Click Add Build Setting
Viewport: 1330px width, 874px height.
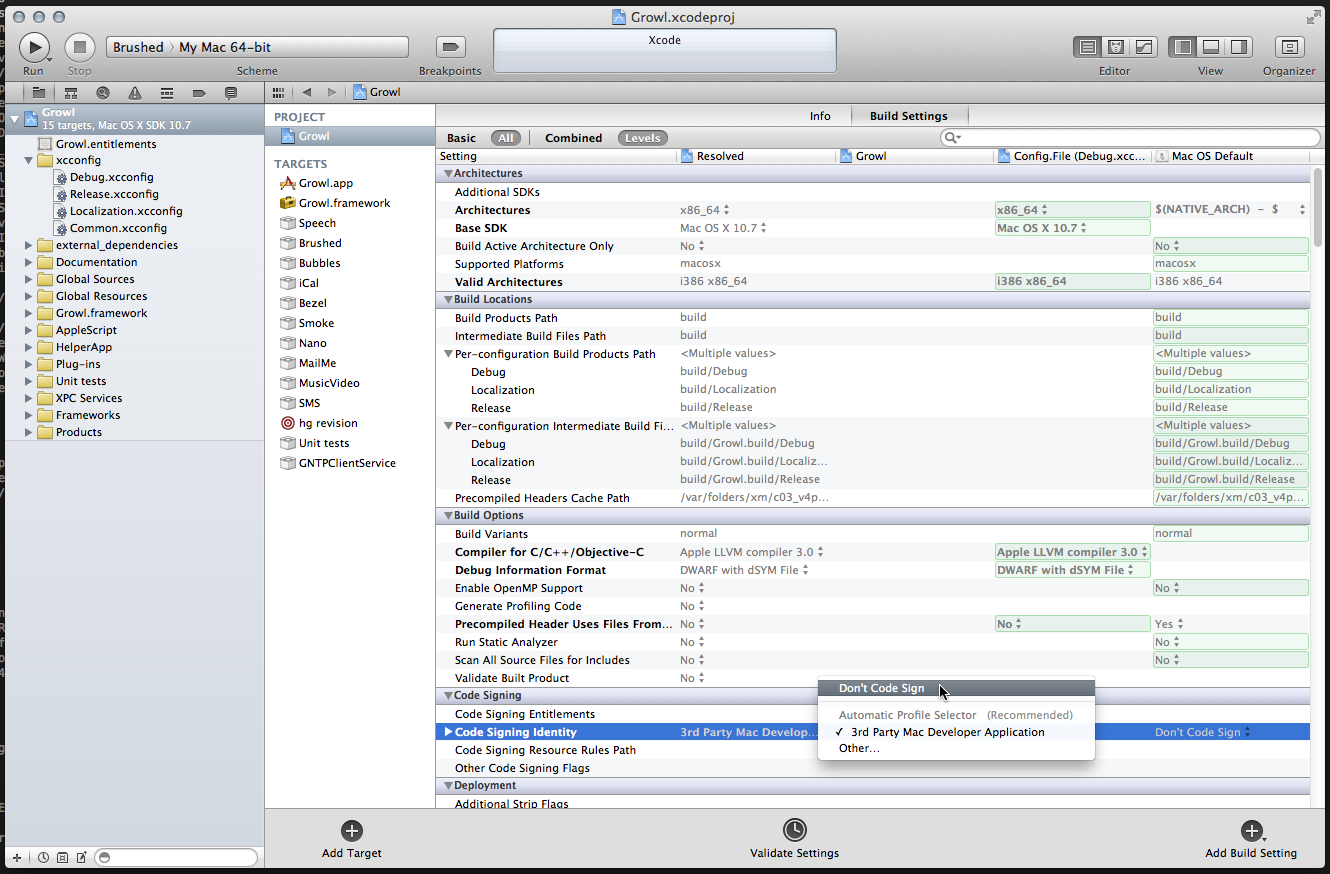tap(1251, 840)
